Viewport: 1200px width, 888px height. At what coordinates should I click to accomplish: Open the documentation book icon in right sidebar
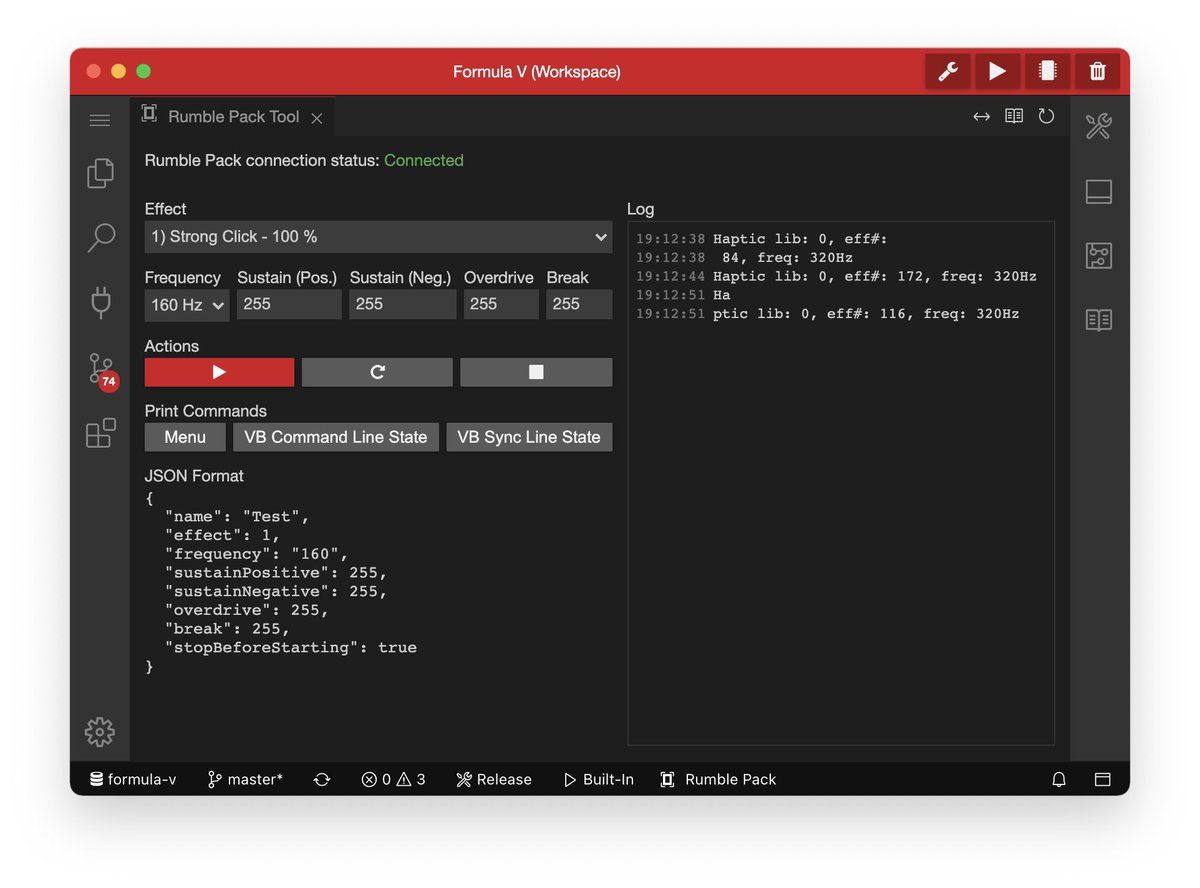pos(1098,320)
